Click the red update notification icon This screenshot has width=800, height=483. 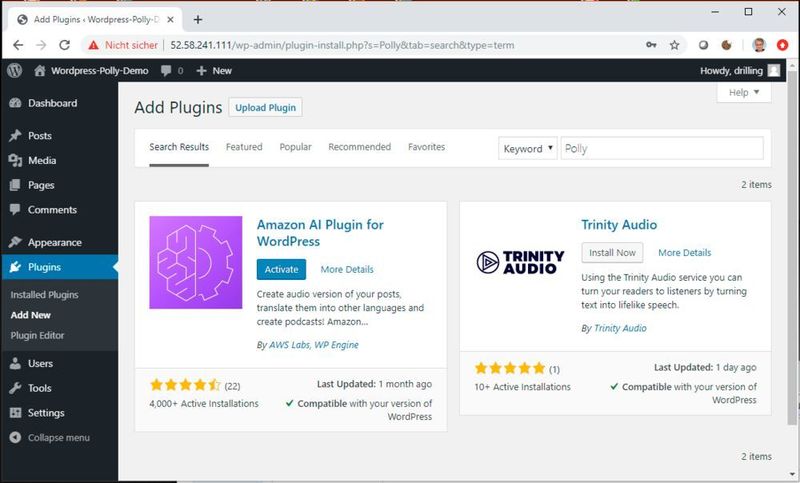coord(783,45)
